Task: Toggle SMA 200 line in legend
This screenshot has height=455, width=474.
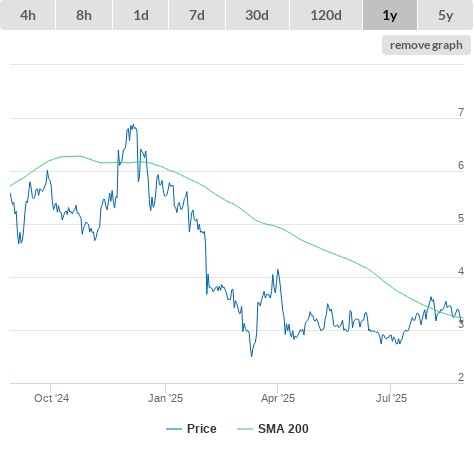Action: pyautogui.click(x=283, y=429)
